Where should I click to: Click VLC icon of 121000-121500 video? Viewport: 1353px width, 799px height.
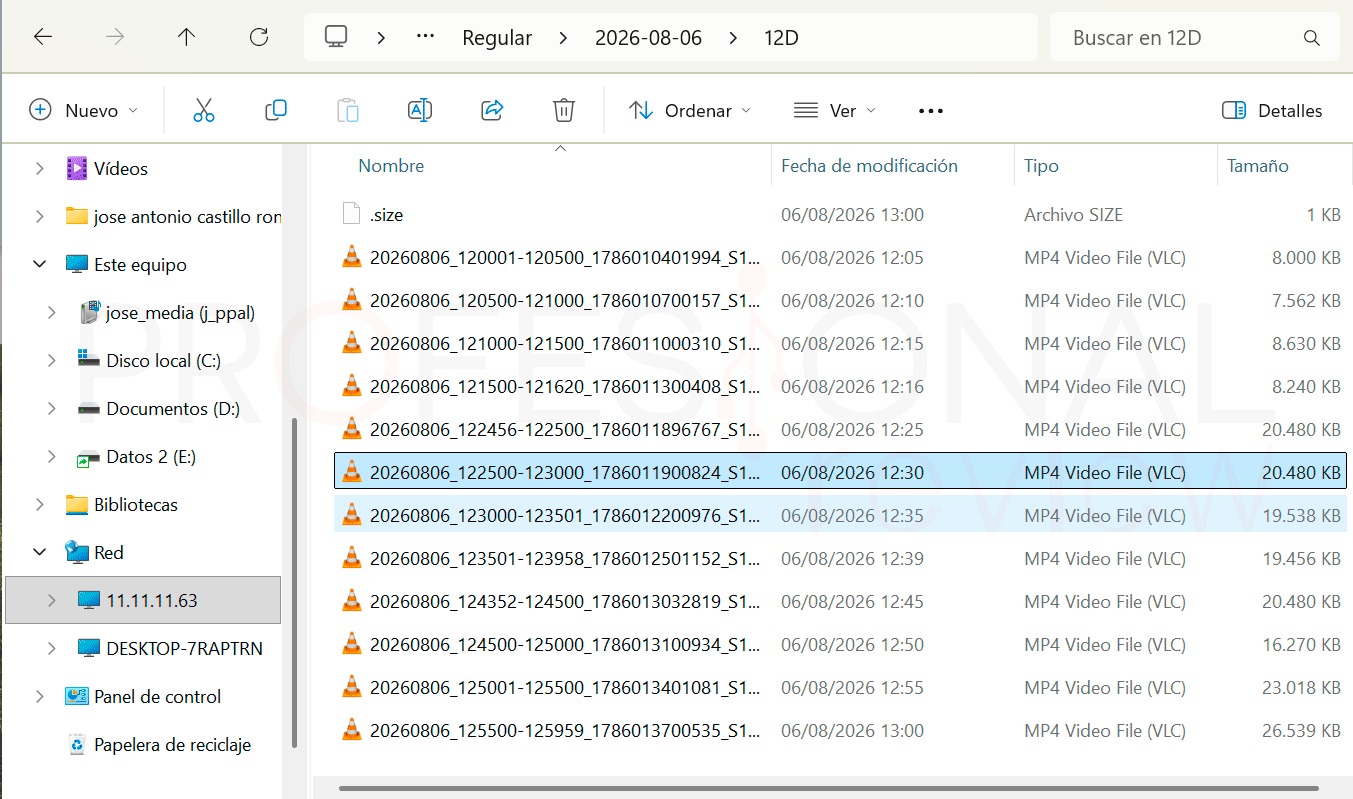pyautogui.click(x=351, y=343)
